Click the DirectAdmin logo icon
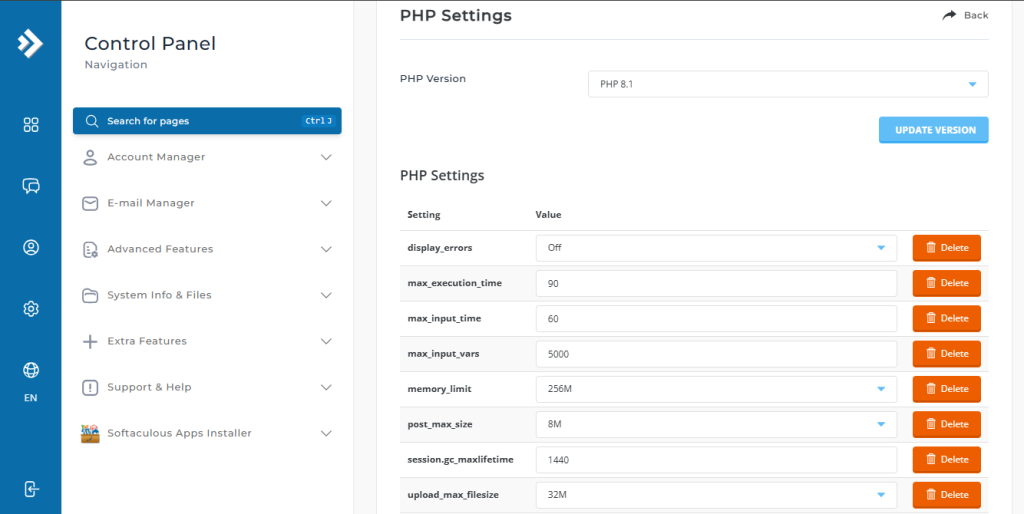Image resolution: width=1024 pixels, height=514 pixels. tap(30, 44)
